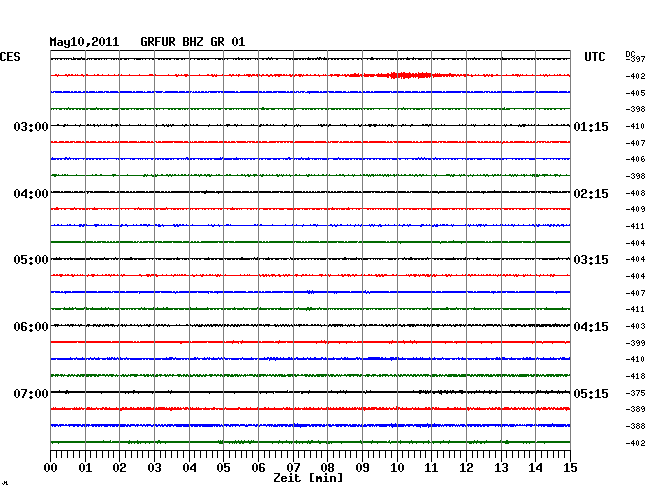
Task: Click x-axis minute label 07
Action: [293, 467]
